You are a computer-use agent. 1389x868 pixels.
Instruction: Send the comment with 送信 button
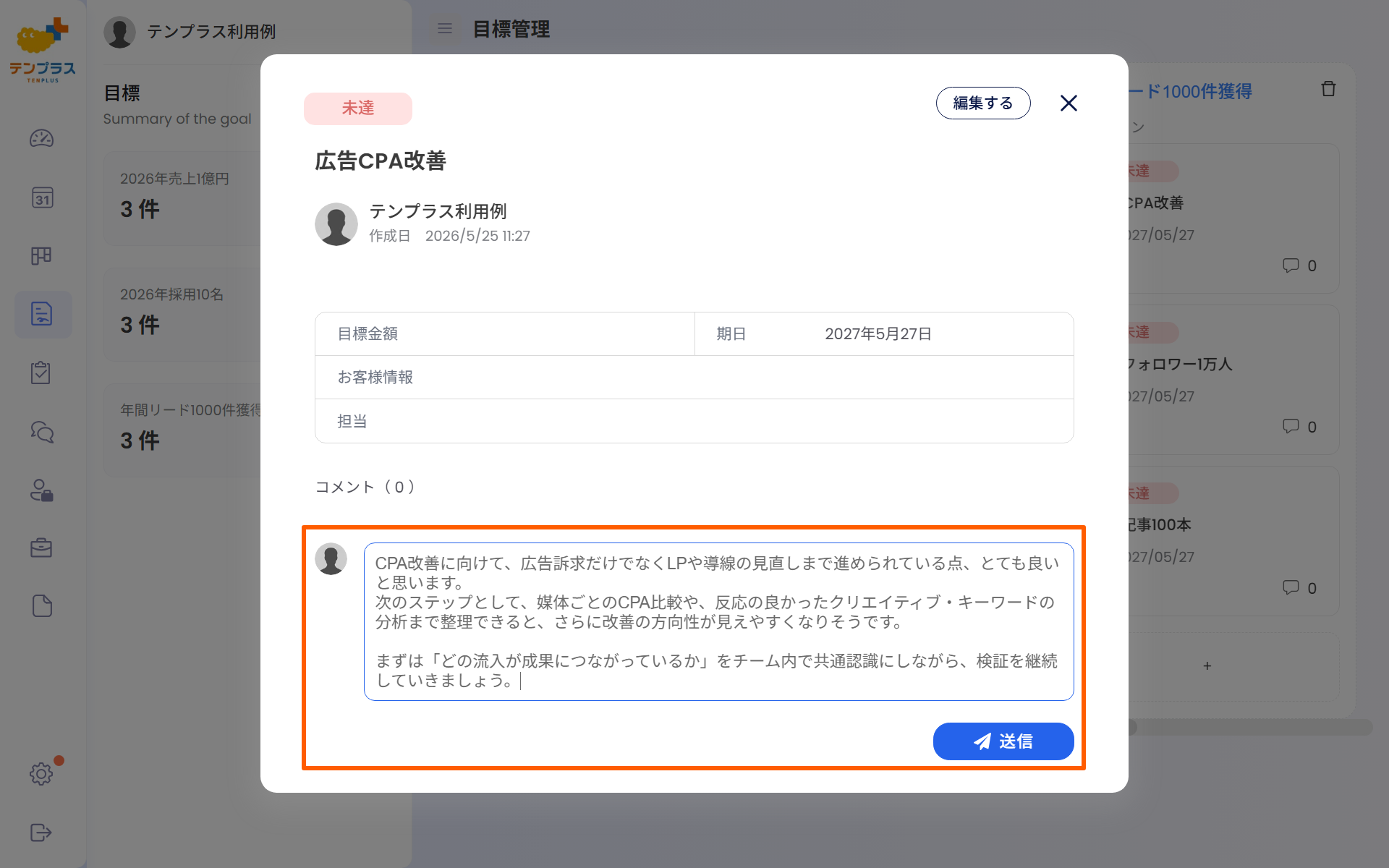point(1003,741)
